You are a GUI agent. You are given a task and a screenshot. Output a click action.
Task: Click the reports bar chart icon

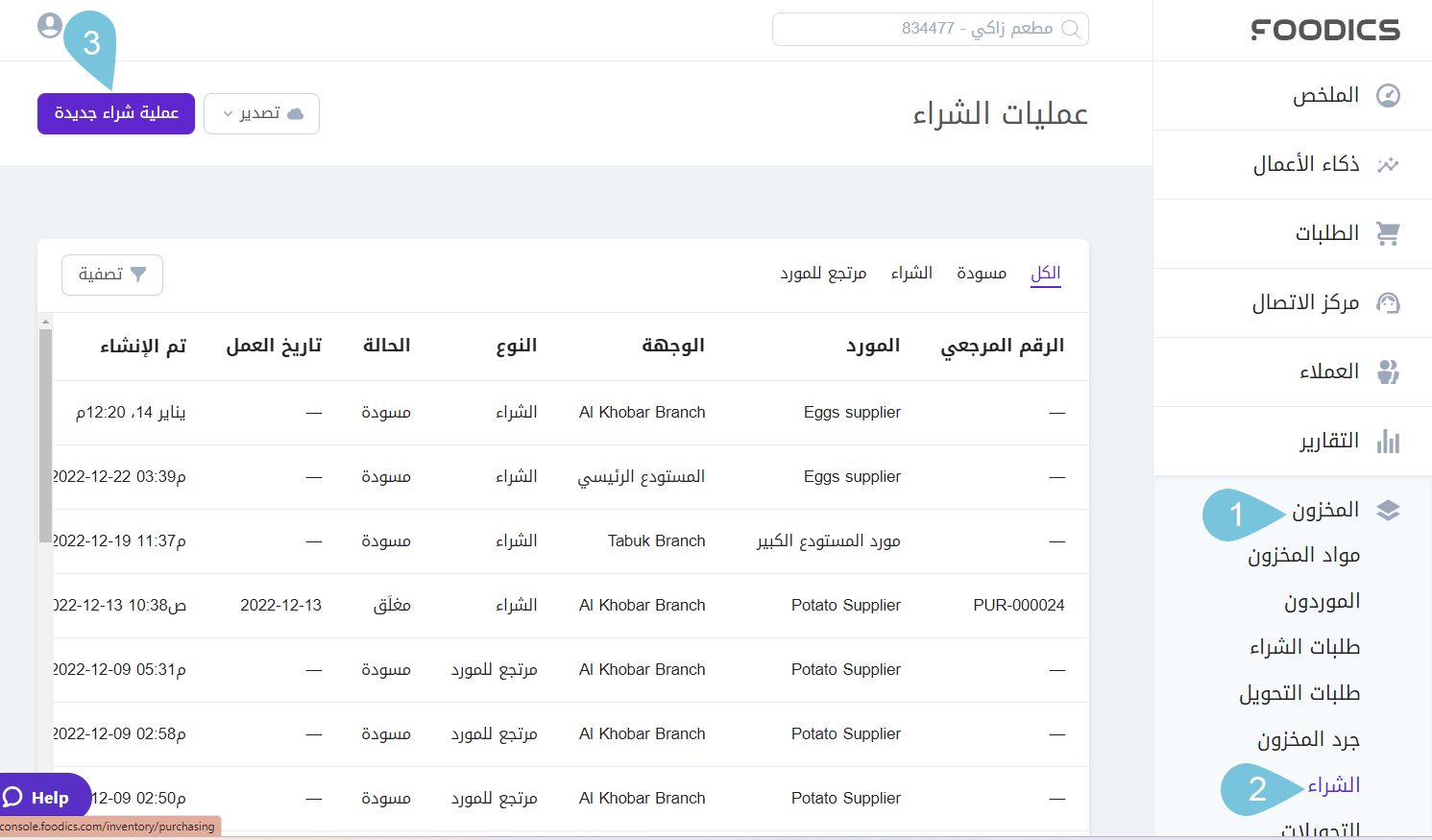(x=1388, y=441)
